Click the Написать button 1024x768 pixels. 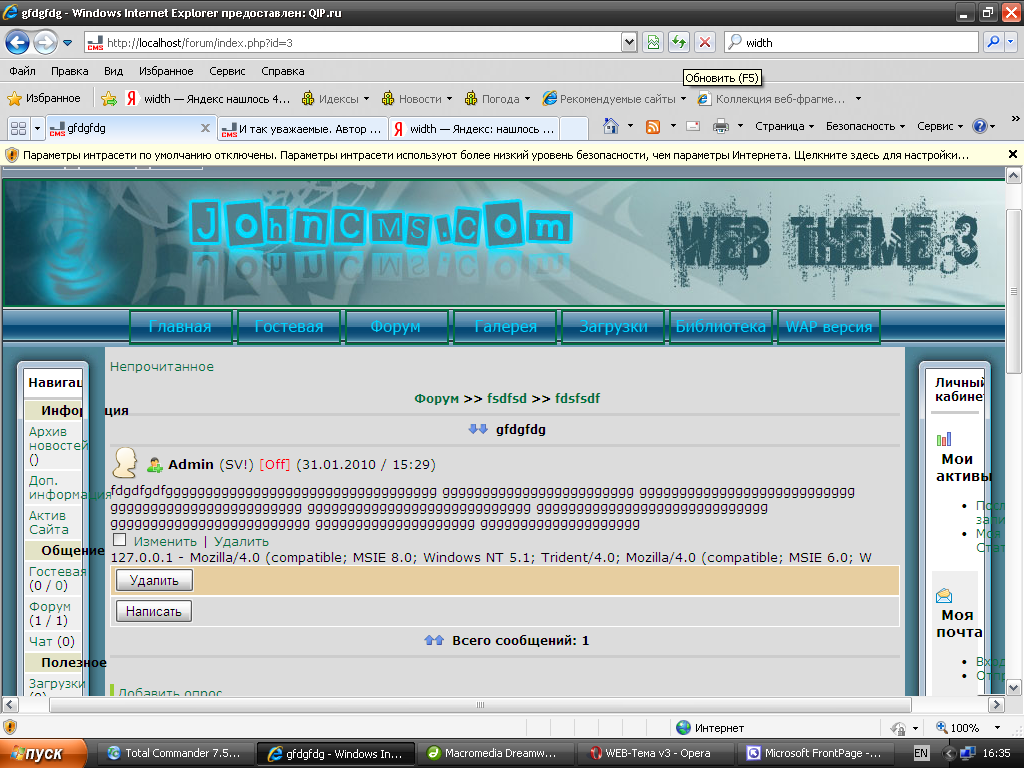pyautogui.click(x=154, y=611)
